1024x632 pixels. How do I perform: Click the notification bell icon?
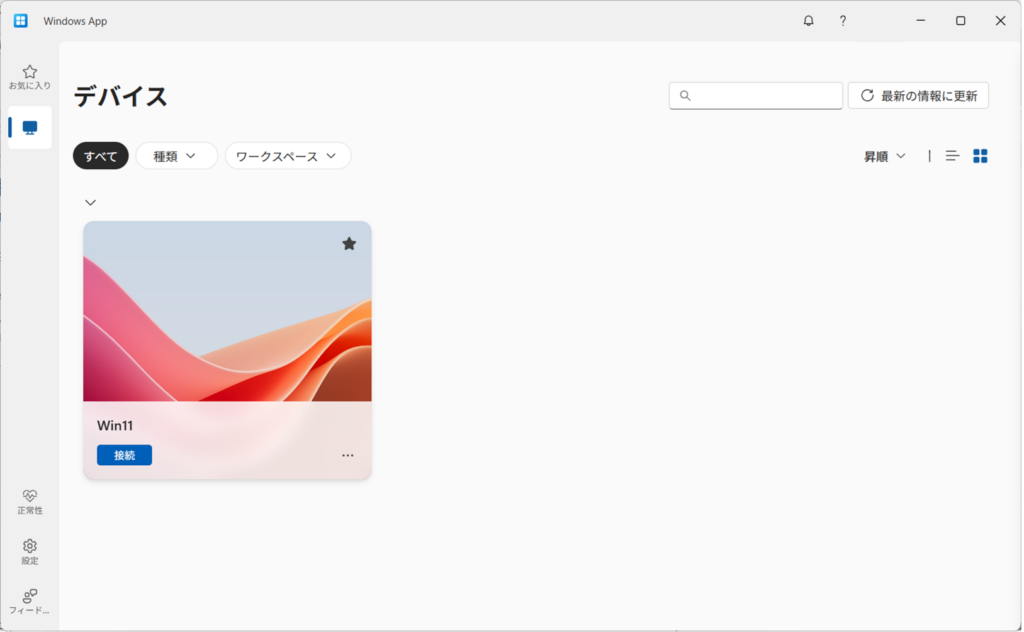(x=808, y=21)
